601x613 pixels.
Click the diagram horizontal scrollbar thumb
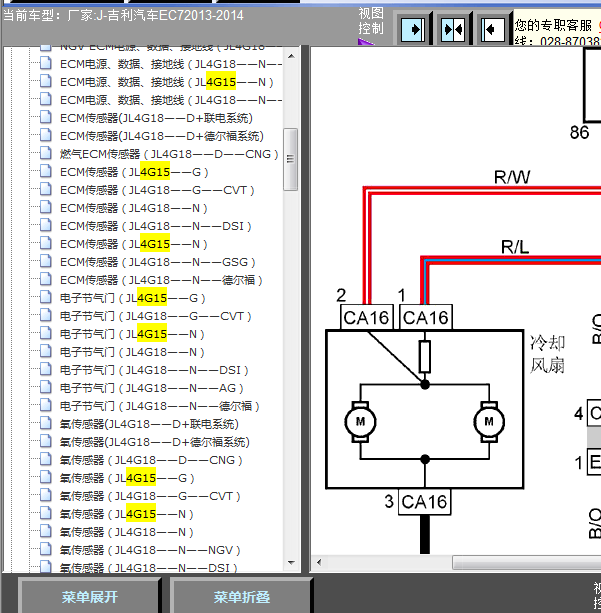click(526, 563)
